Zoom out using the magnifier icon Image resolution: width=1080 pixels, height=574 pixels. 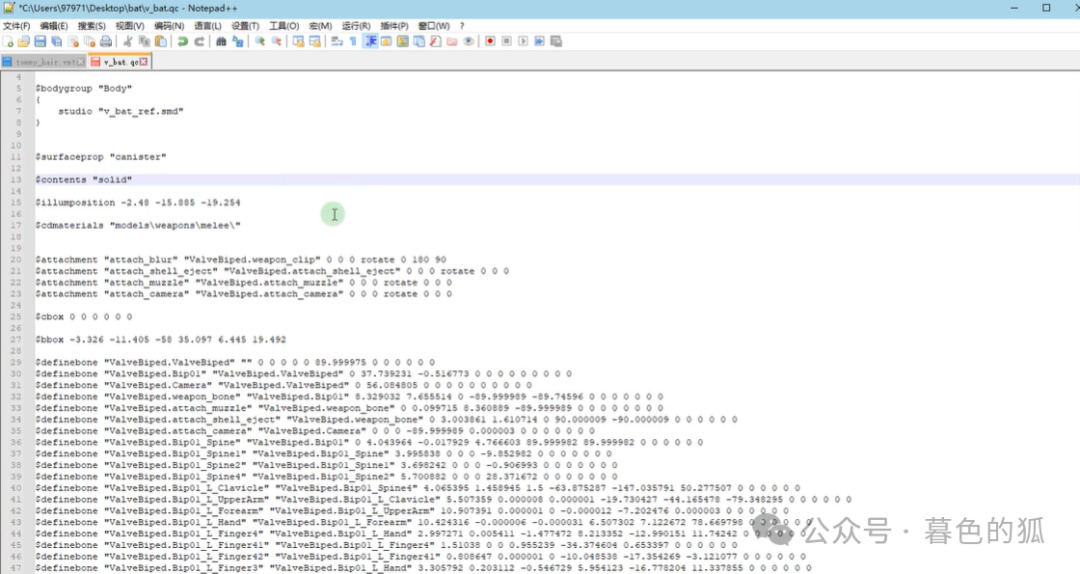click(276, 41)
